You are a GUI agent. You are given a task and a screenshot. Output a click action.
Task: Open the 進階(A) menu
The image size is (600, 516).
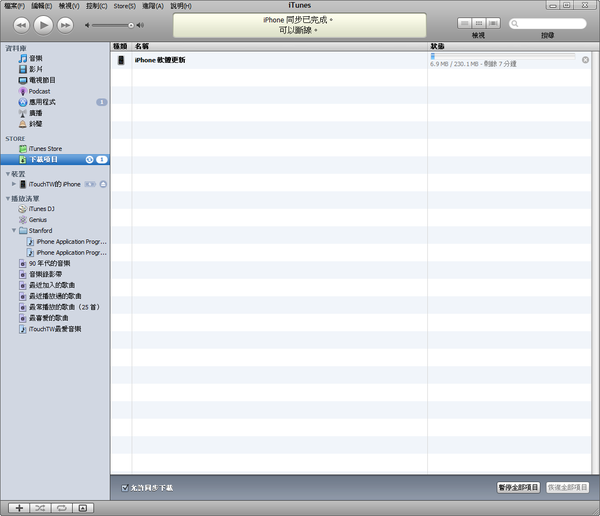(153, 6)
